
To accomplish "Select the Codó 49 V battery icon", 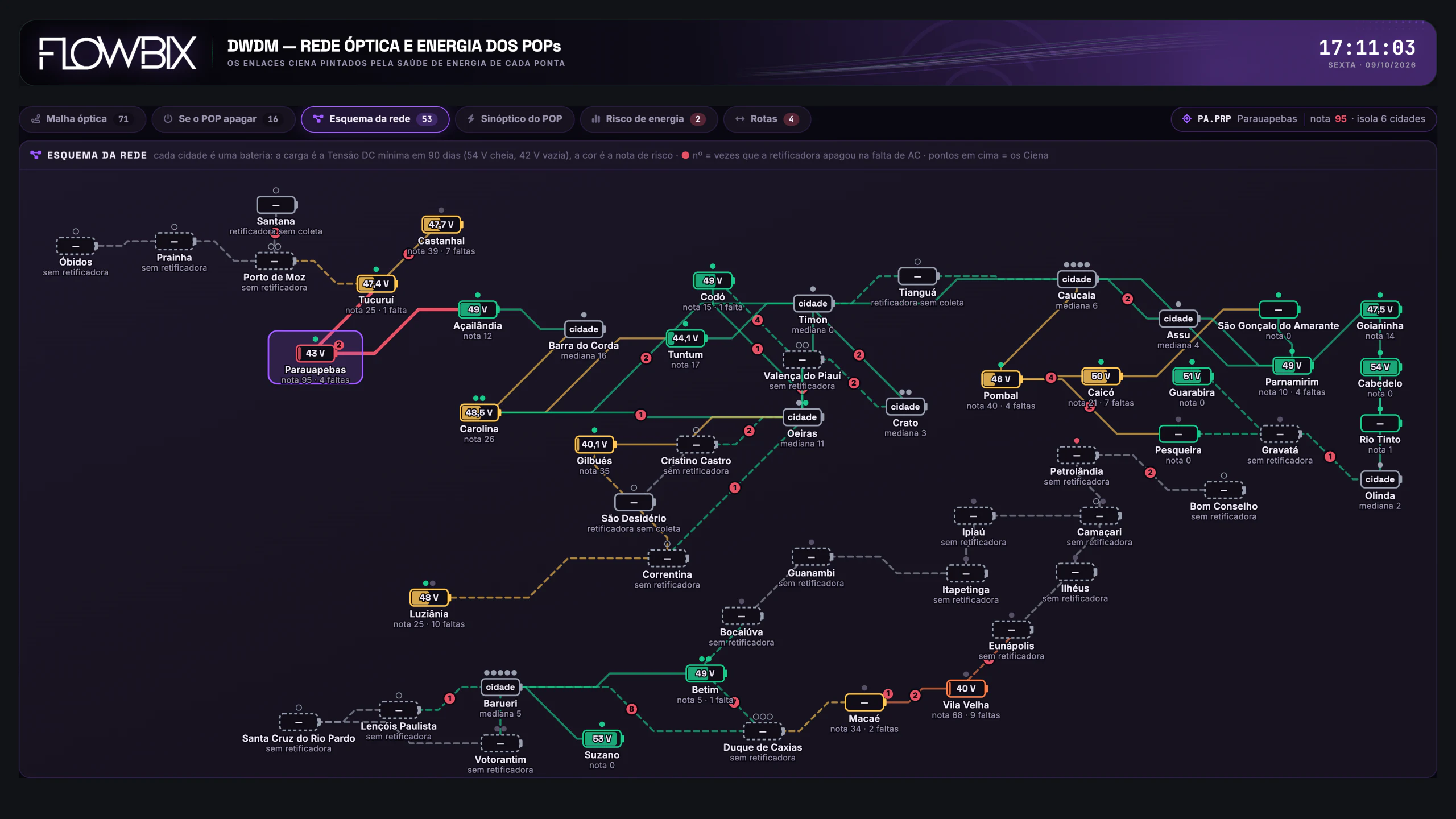I will click(713, 280).
